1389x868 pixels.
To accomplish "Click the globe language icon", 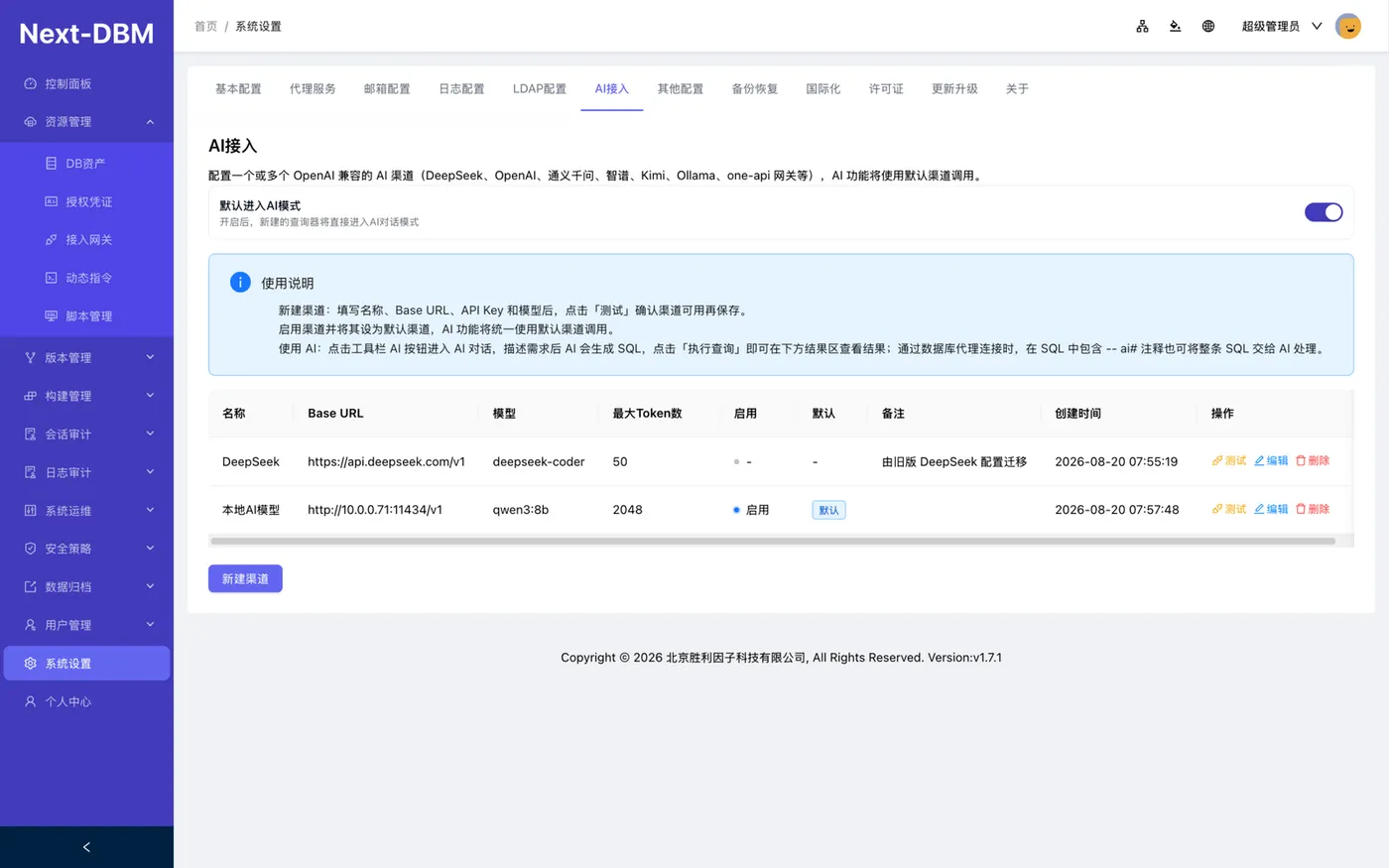I will pyautogui.click(x=1208, y=27).
